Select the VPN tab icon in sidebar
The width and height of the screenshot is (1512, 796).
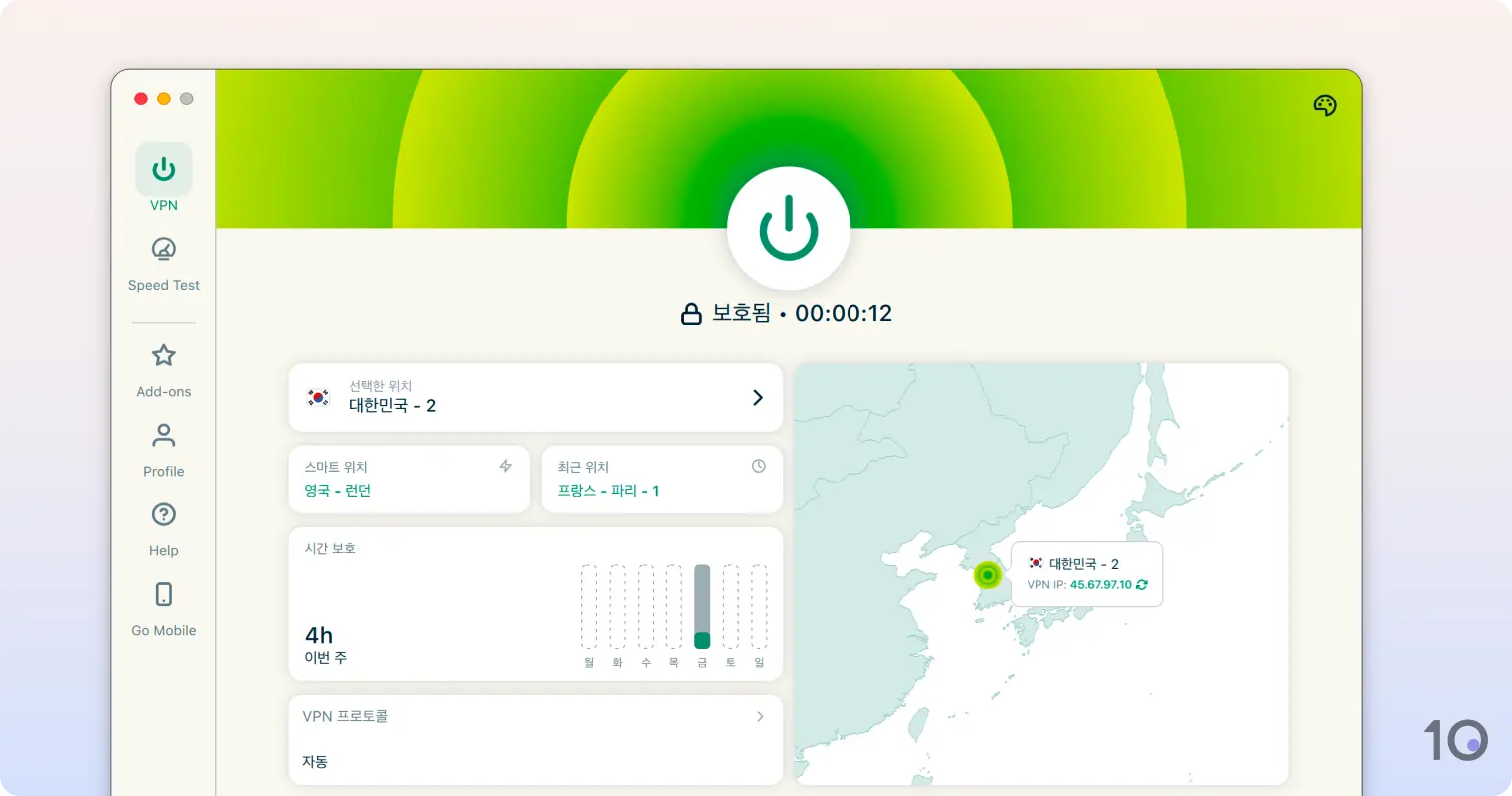[163, 169]
